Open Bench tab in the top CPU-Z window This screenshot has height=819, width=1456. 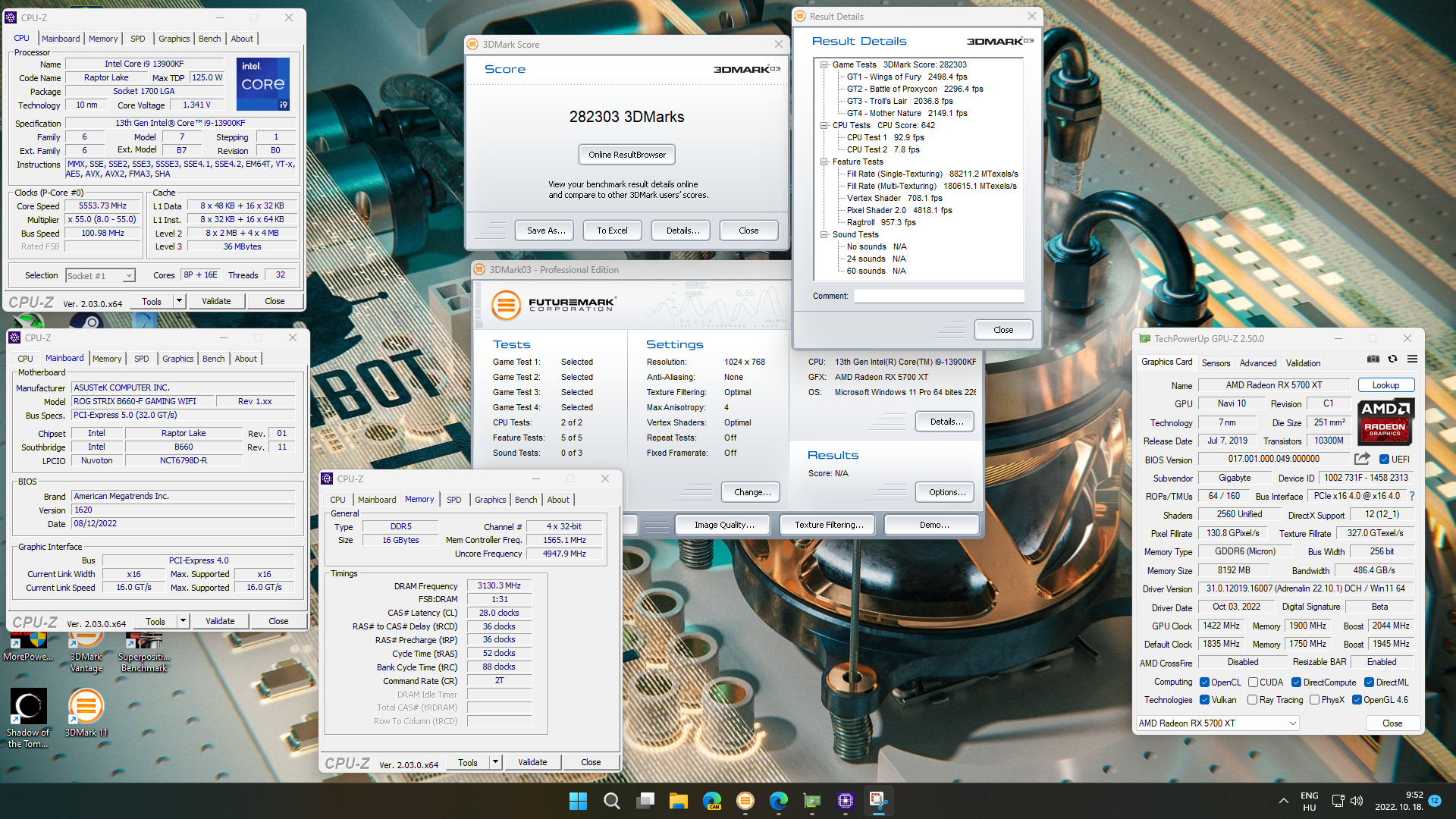pyautogui.click(x=210, y=39)
